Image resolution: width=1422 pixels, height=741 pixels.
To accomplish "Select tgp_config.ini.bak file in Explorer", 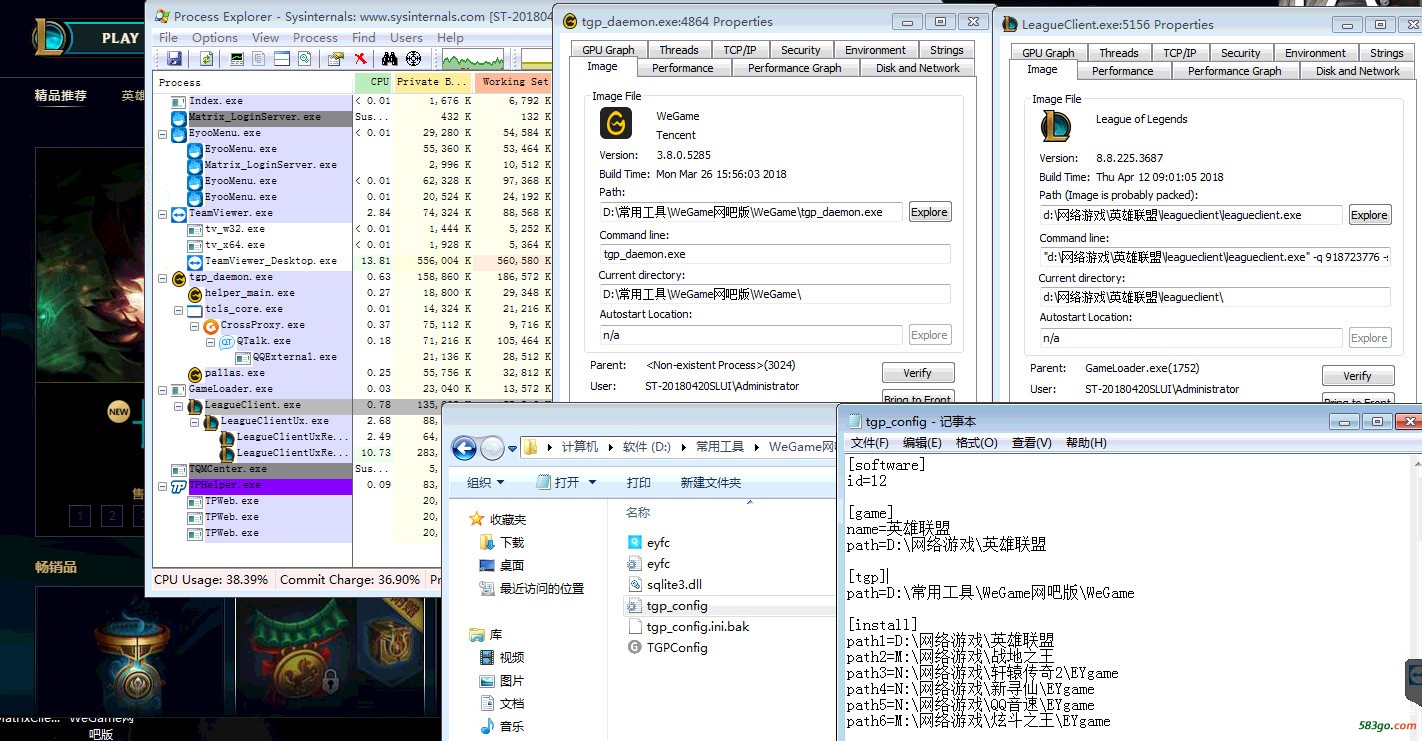I will 697,626.
